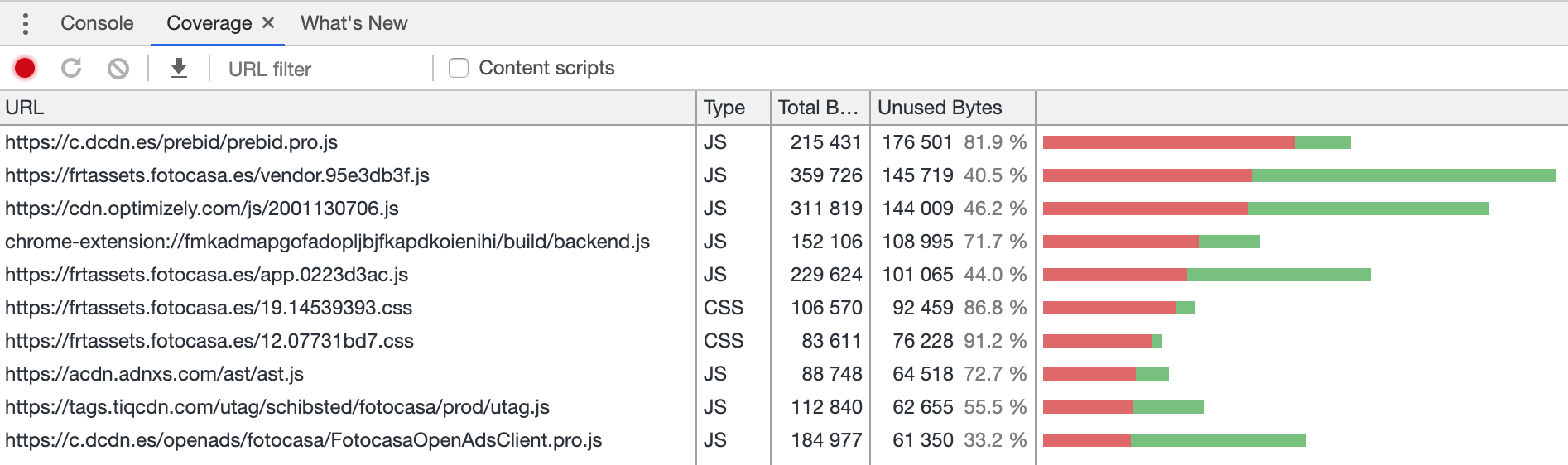Click the usage bar for vendor.95e3db3f.js

tap(1300, 175)
